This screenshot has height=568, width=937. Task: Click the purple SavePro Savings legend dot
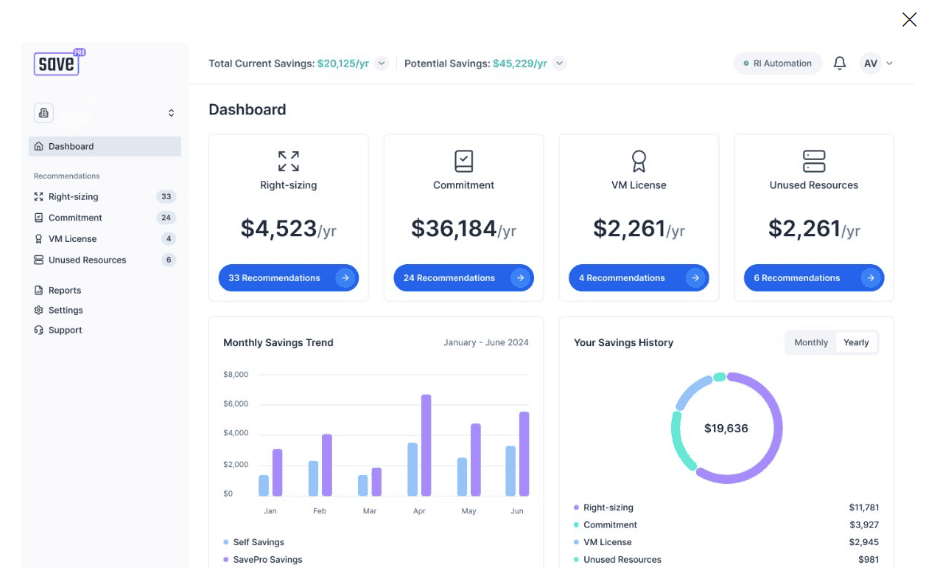[226, 560]
